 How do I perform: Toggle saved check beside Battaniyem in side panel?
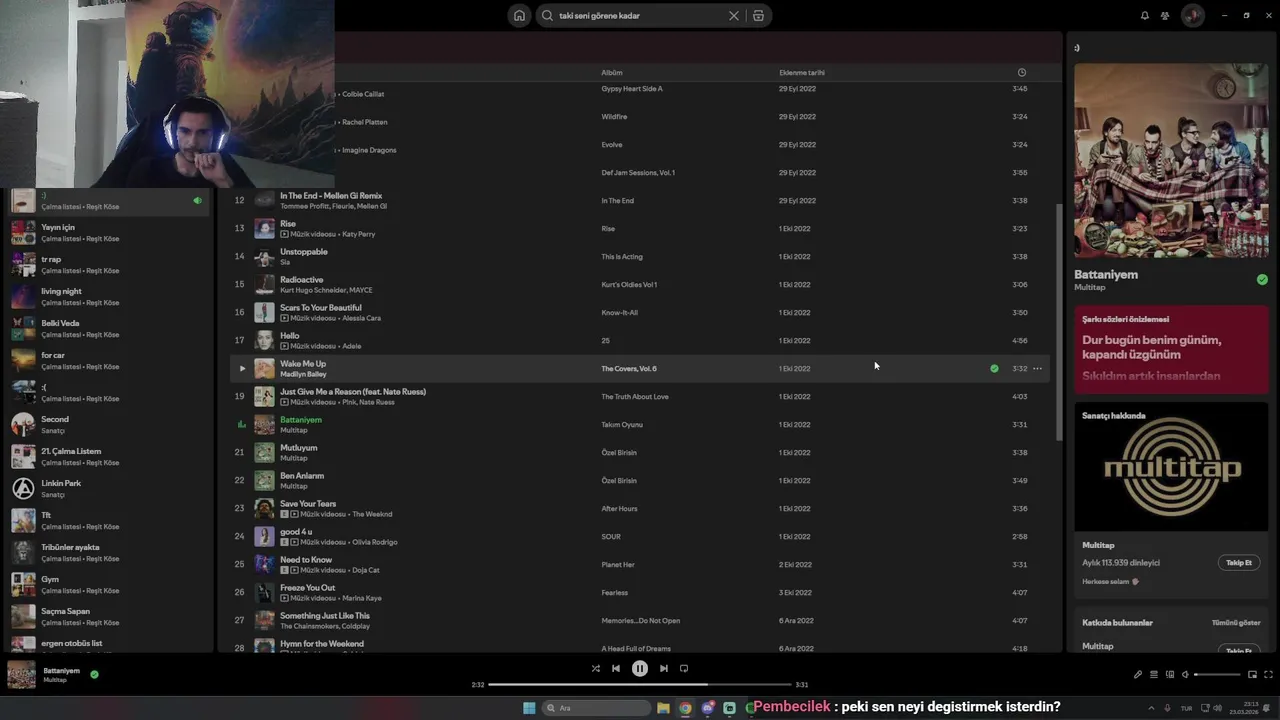(x=1262, y=279)
